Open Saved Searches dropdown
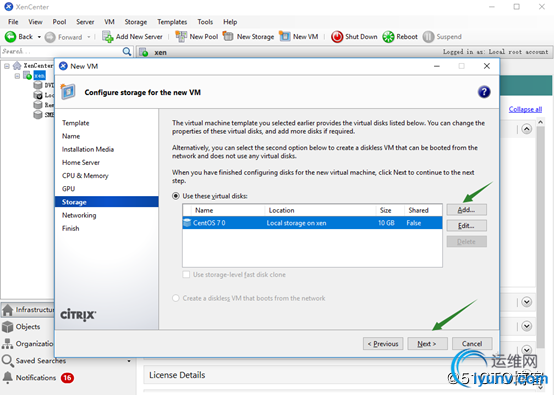Viewport: 554px width, 395px height. (x=129, y=361)
